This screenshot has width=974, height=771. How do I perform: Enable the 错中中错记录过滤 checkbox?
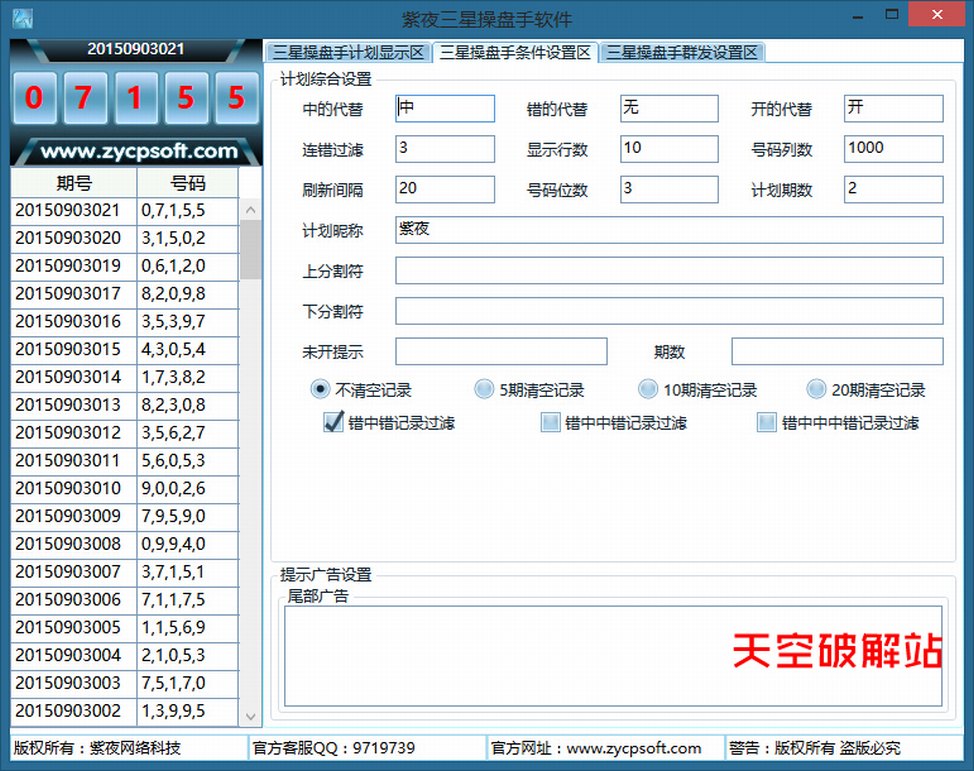(x=550, y=423)
